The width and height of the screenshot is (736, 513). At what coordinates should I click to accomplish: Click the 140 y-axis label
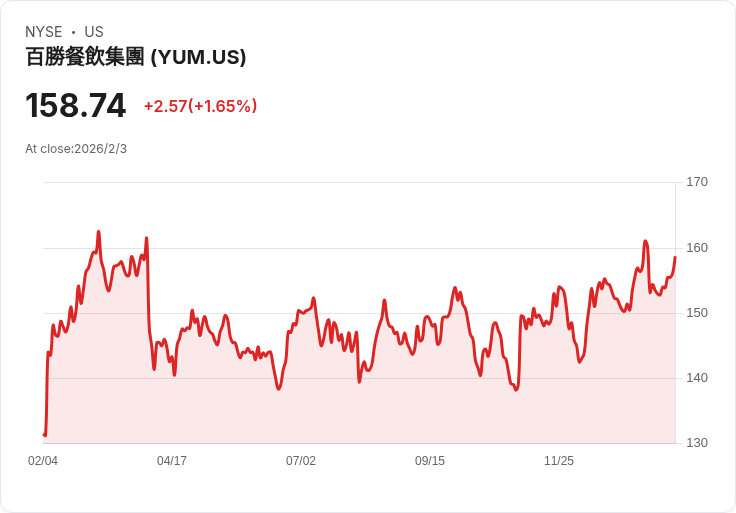point(696,378)
